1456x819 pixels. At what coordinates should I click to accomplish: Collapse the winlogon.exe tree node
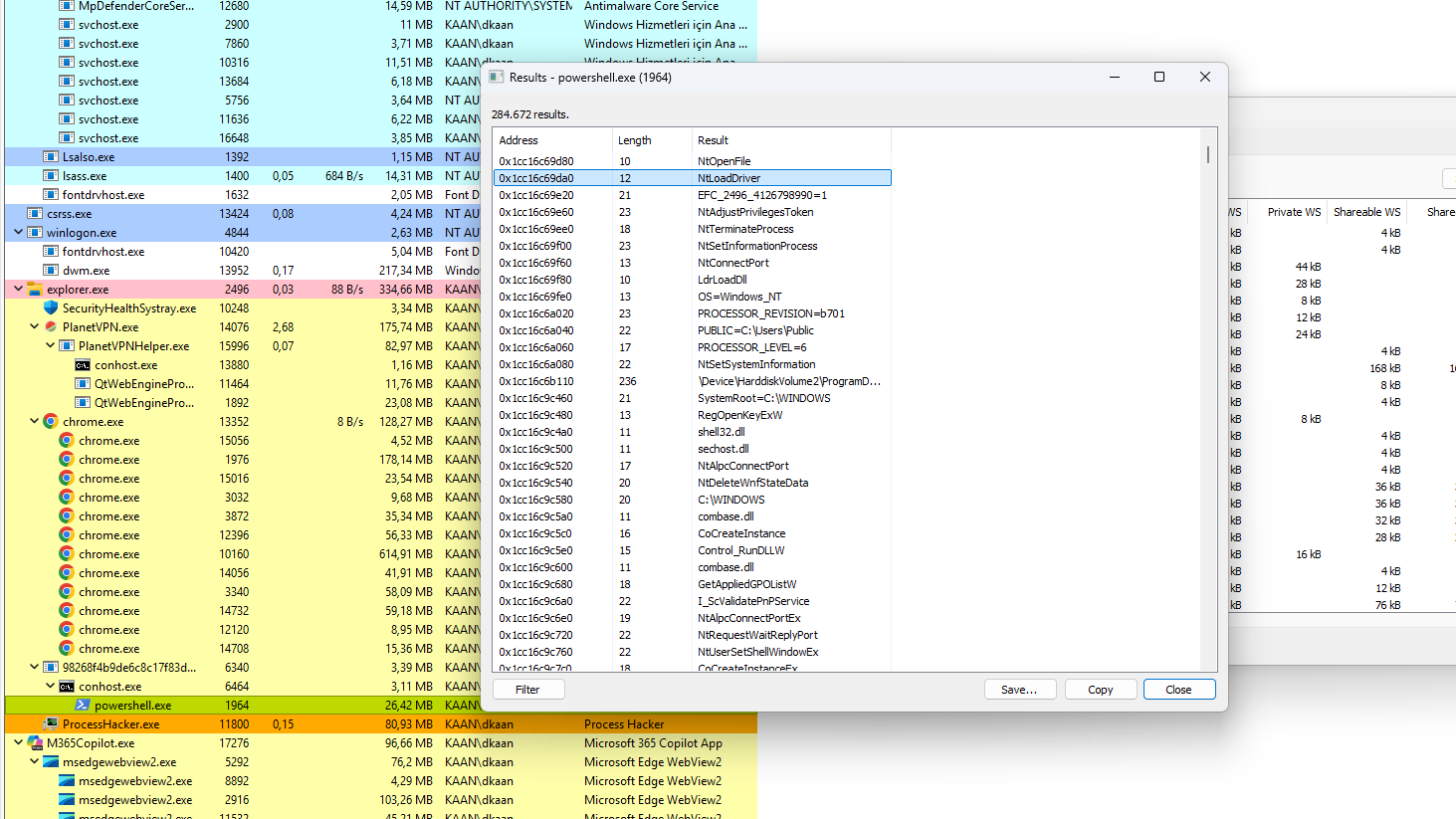(x=18, y=233)
